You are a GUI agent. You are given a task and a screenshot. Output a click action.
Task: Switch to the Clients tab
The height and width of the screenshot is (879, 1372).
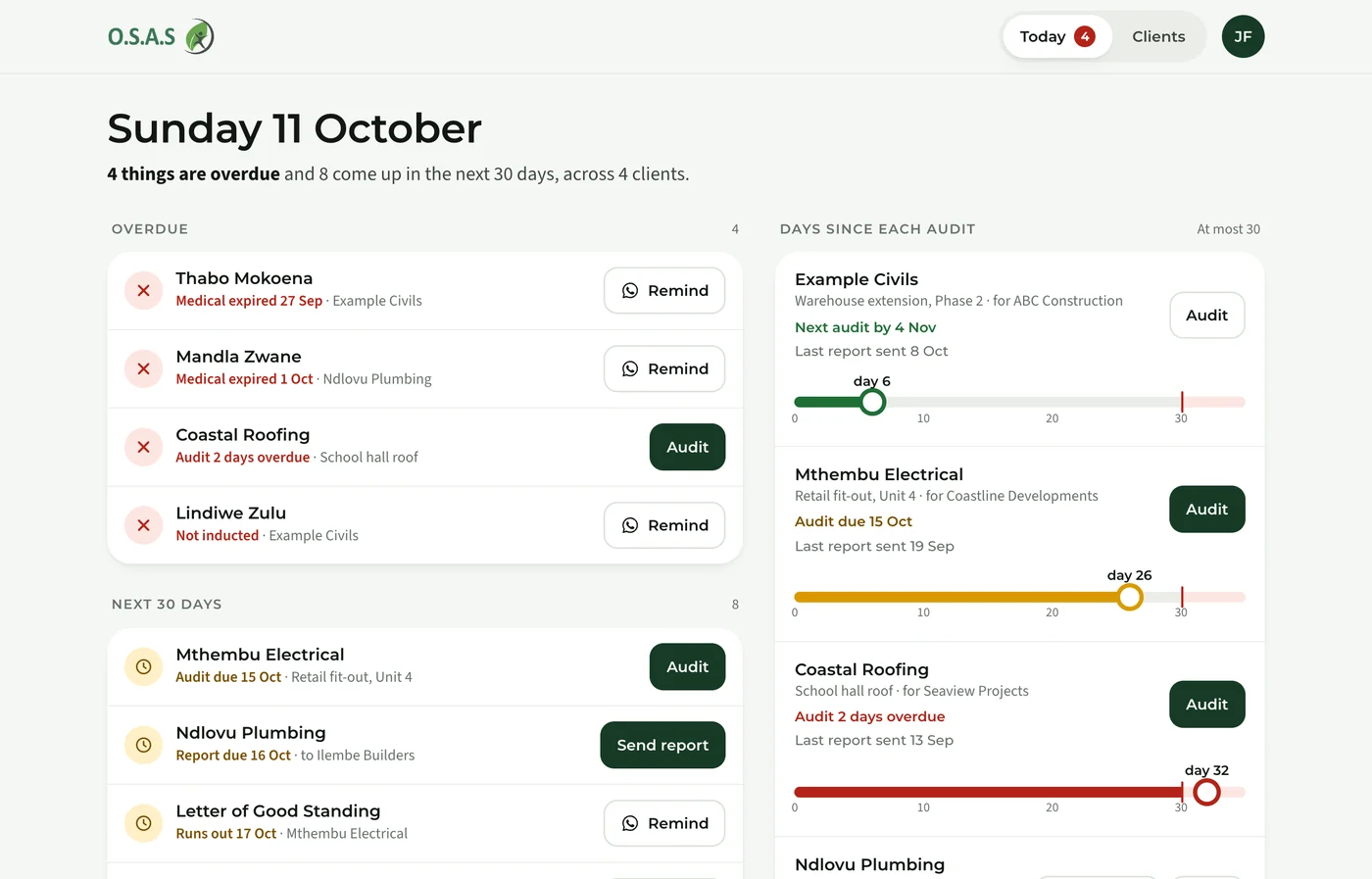(x=1158, y=36)
